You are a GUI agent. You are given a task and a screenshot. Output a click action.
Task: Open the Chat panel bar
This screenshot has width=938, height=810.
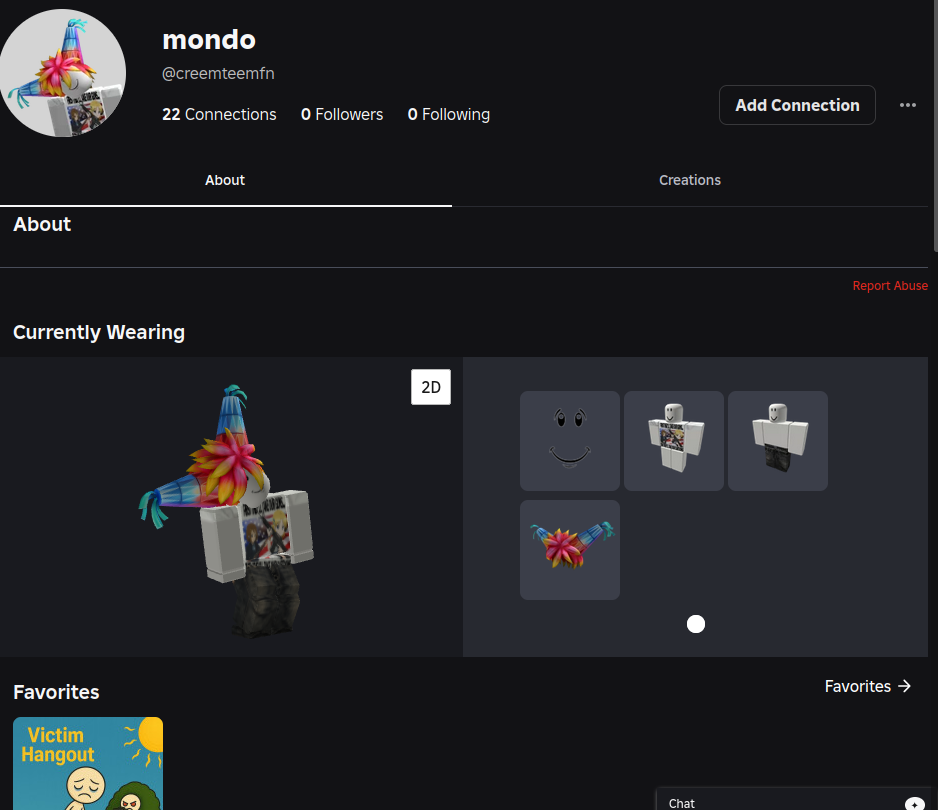click(x=796, y=800)
